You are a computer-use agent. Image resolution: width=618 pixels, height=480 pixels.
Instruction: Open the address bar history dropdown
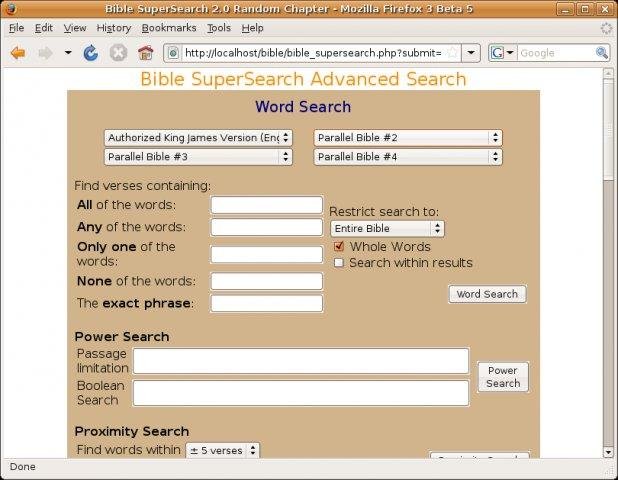point(471,53)
